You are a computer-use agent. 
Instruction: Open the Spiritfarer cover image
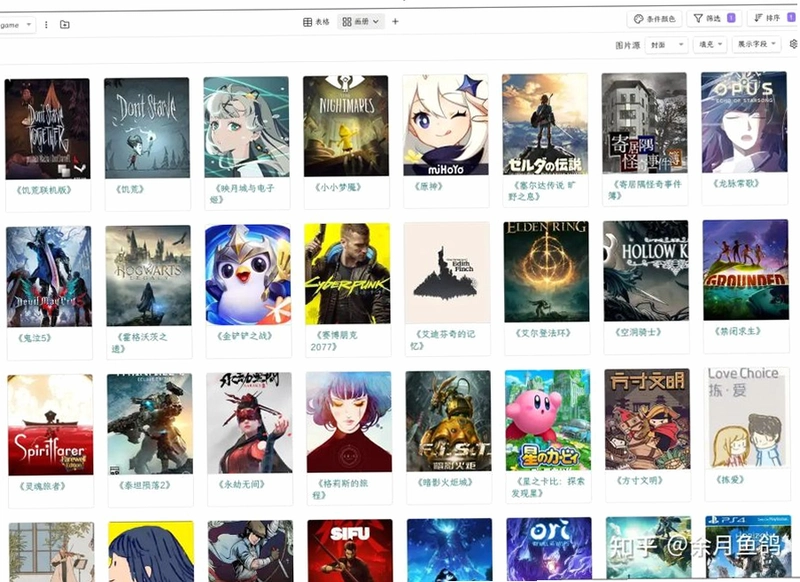pyautogui.click(x=51, y=424)
